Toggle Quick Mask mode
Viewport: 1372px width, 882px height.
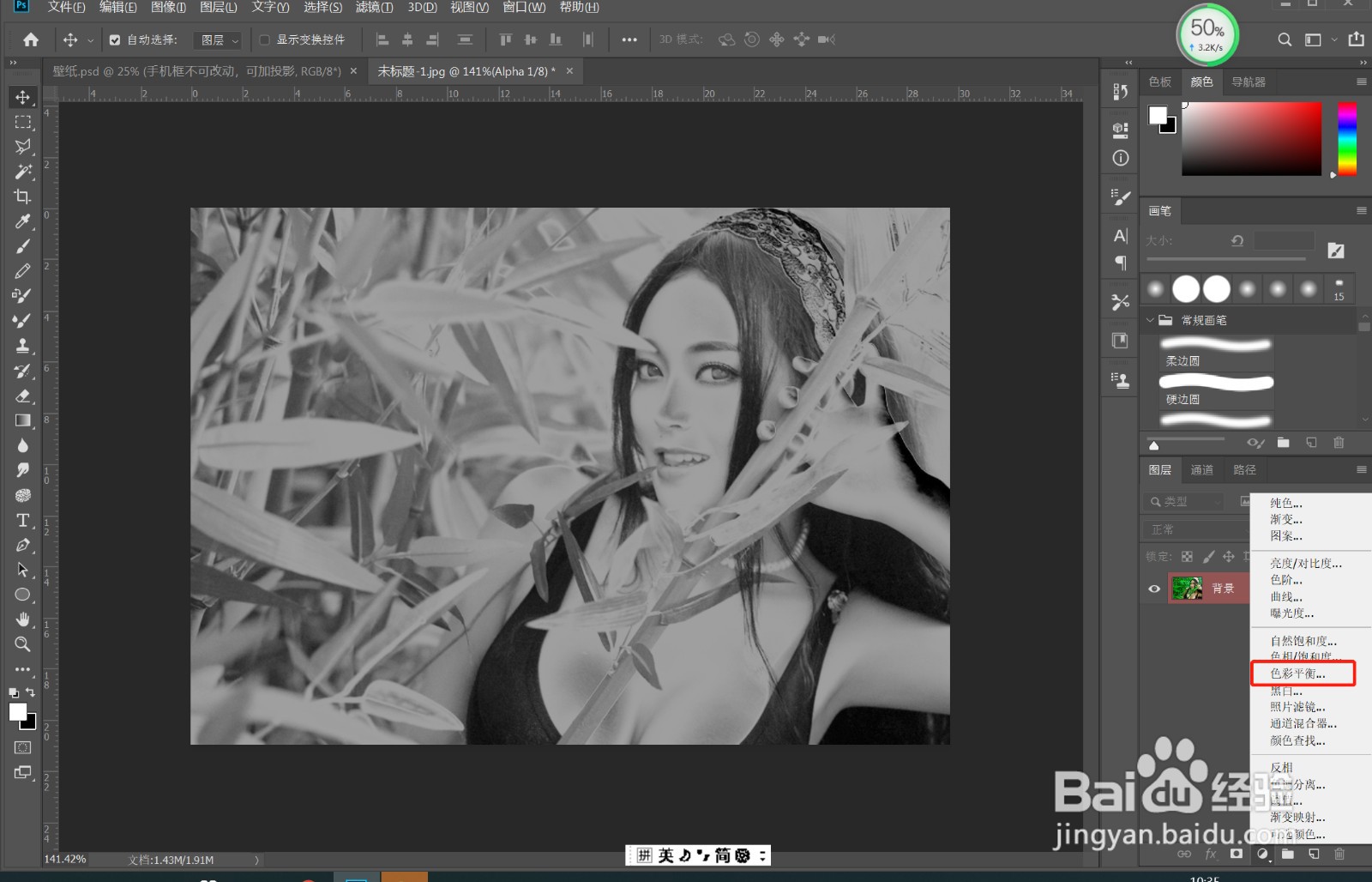point(23,747)
